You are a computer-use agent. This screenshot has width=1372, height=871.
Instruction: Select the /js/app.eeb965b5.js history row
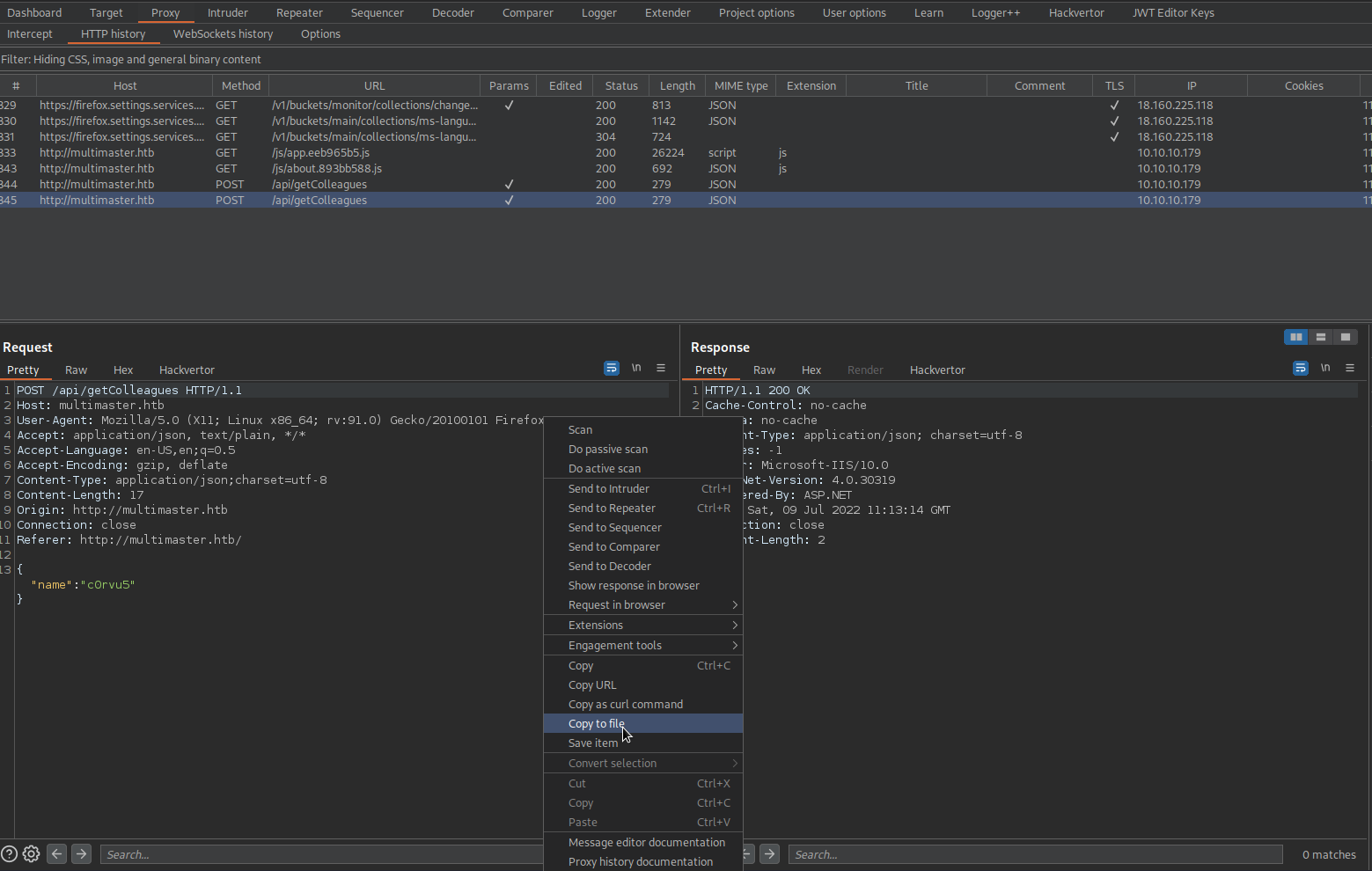tap(686, 152)
